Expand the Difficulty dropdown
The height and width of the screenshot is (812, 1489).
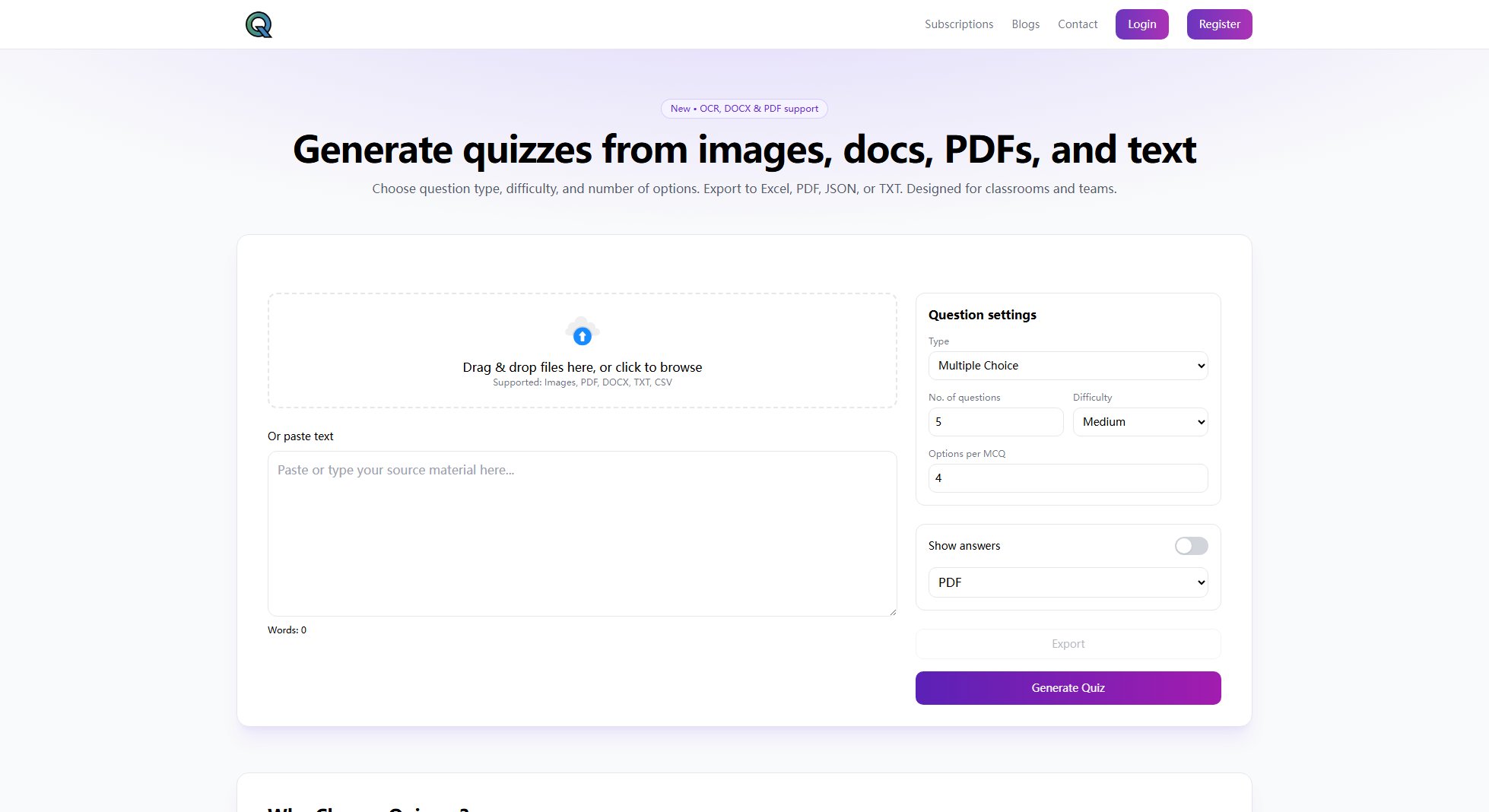click(x=1140, y=422)
